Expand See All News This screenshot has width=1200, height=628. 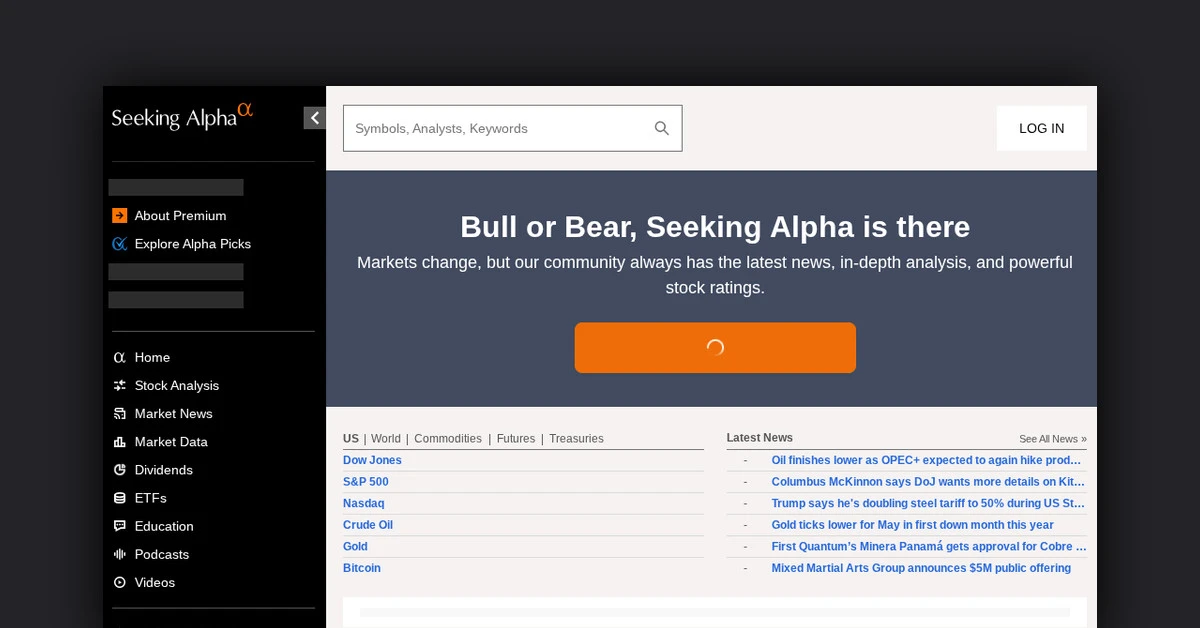[x=1052, y=438]
